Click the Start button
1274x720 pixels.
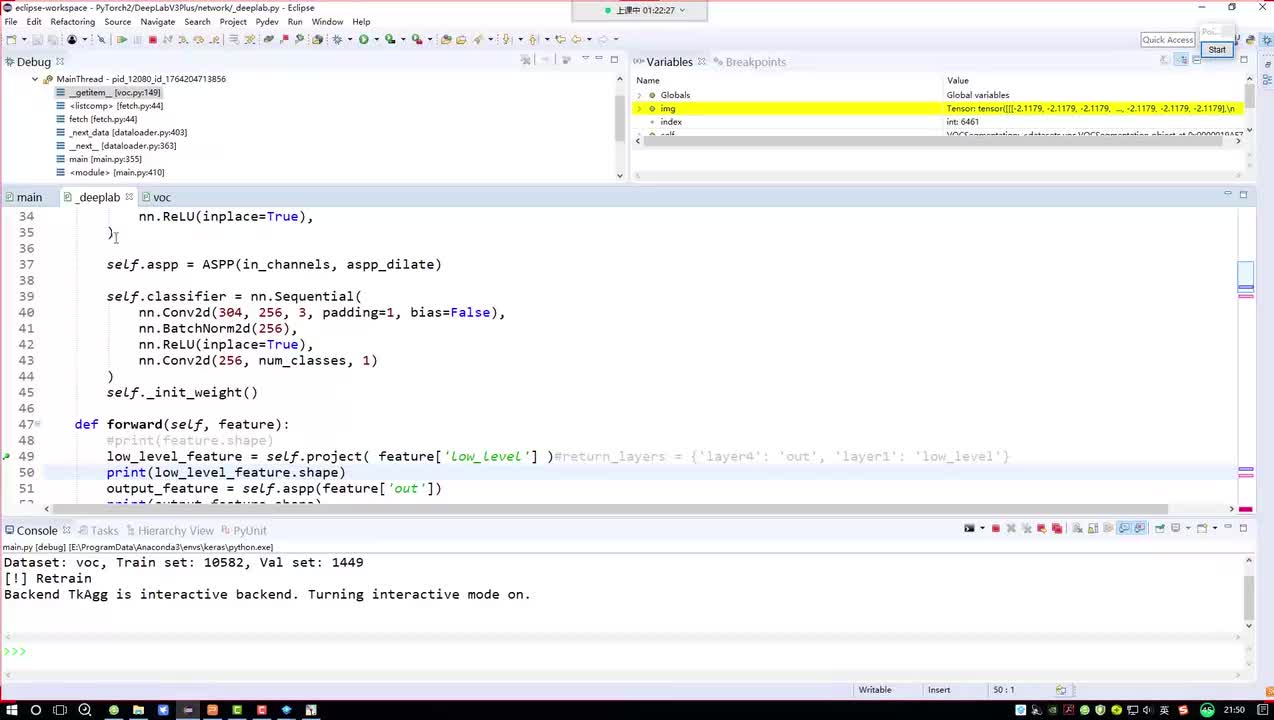(1217, 50)
